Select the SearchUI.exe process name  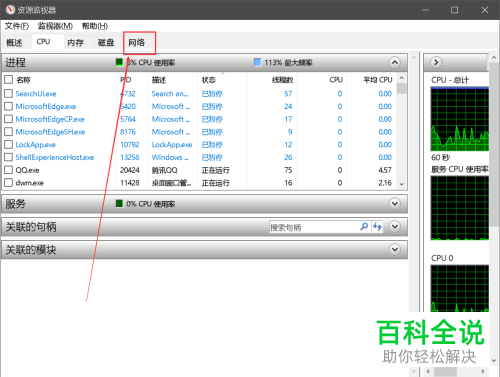point(36,94)
